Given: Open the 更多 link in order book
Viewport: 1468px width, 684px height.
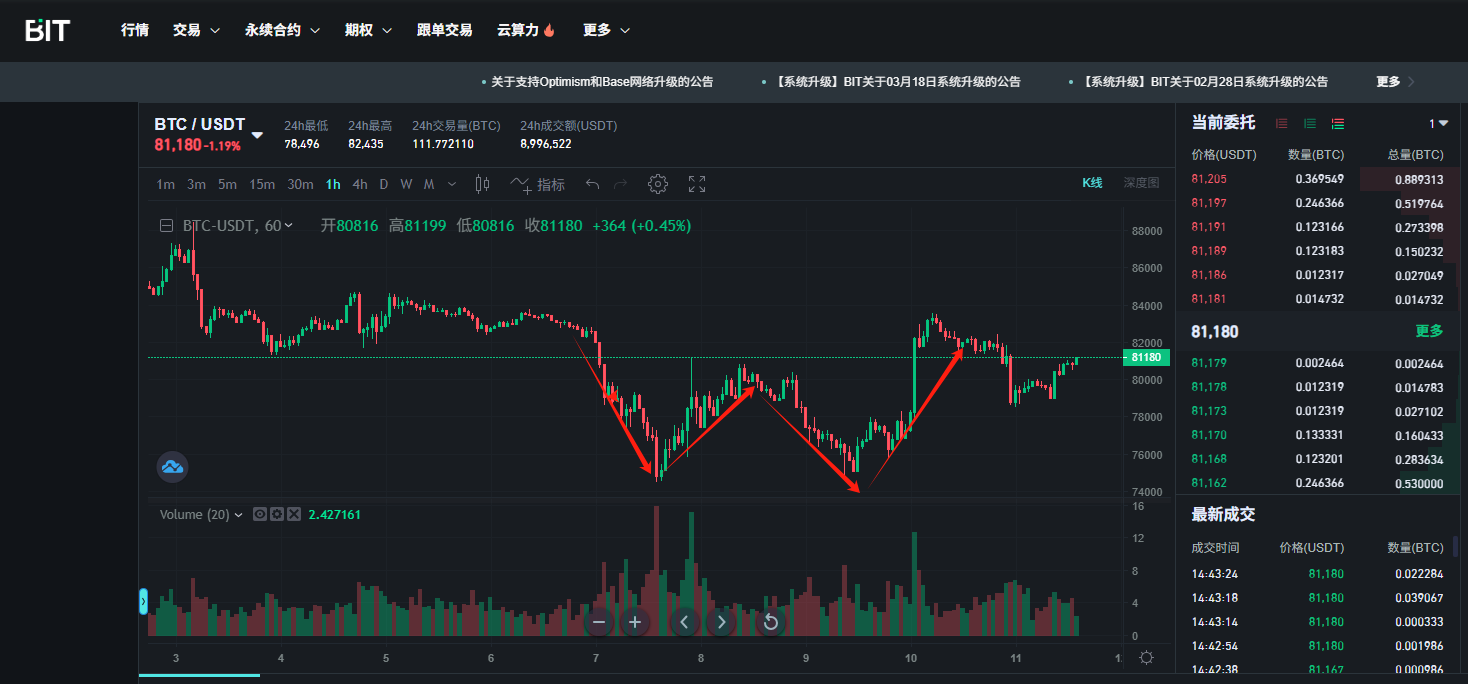Looking at the screenshot, I should tap(1429, 331).
